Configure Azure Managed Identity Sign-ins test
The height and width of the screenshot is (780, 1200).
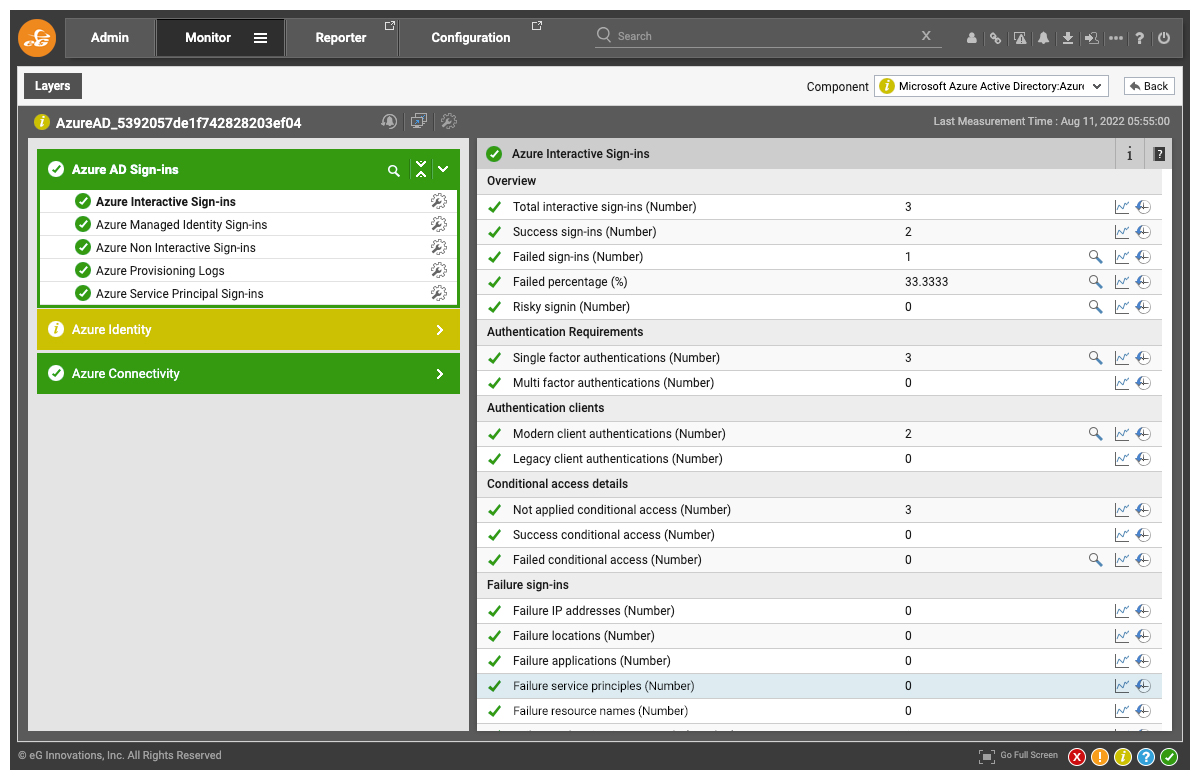[x=438, y=224]
